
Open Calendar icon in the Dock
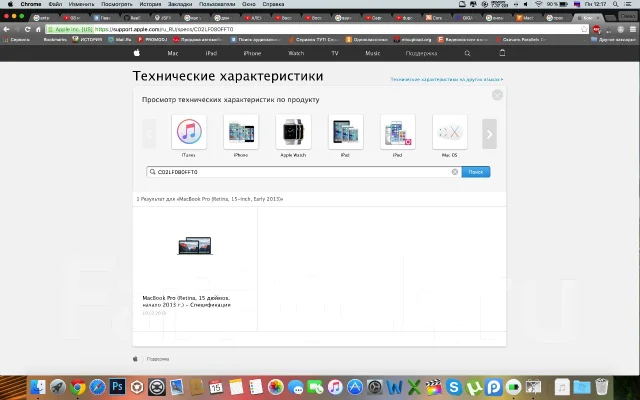tap(216, 387)
